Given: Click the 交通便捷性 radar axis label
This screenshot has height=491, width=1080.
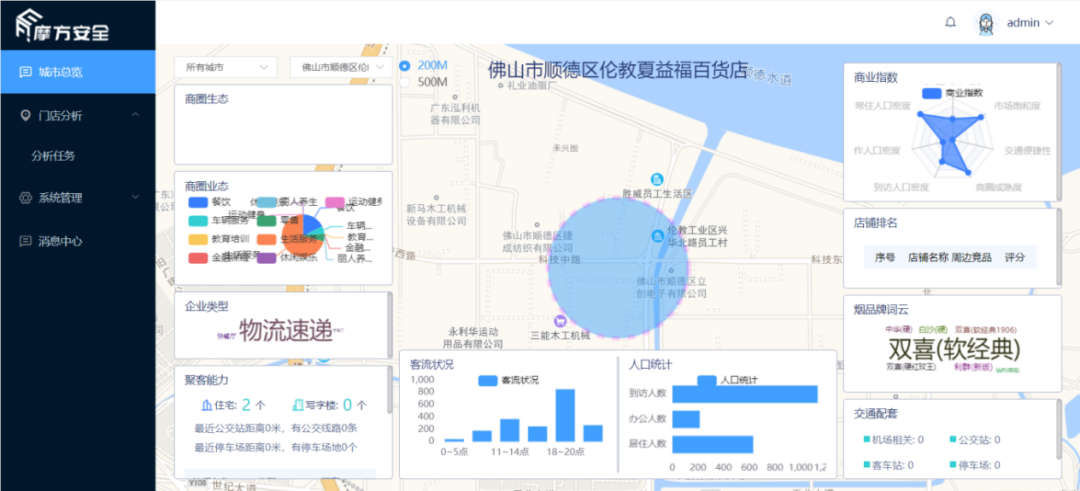Looking at the screenshot, I should tap(1027, 149).
